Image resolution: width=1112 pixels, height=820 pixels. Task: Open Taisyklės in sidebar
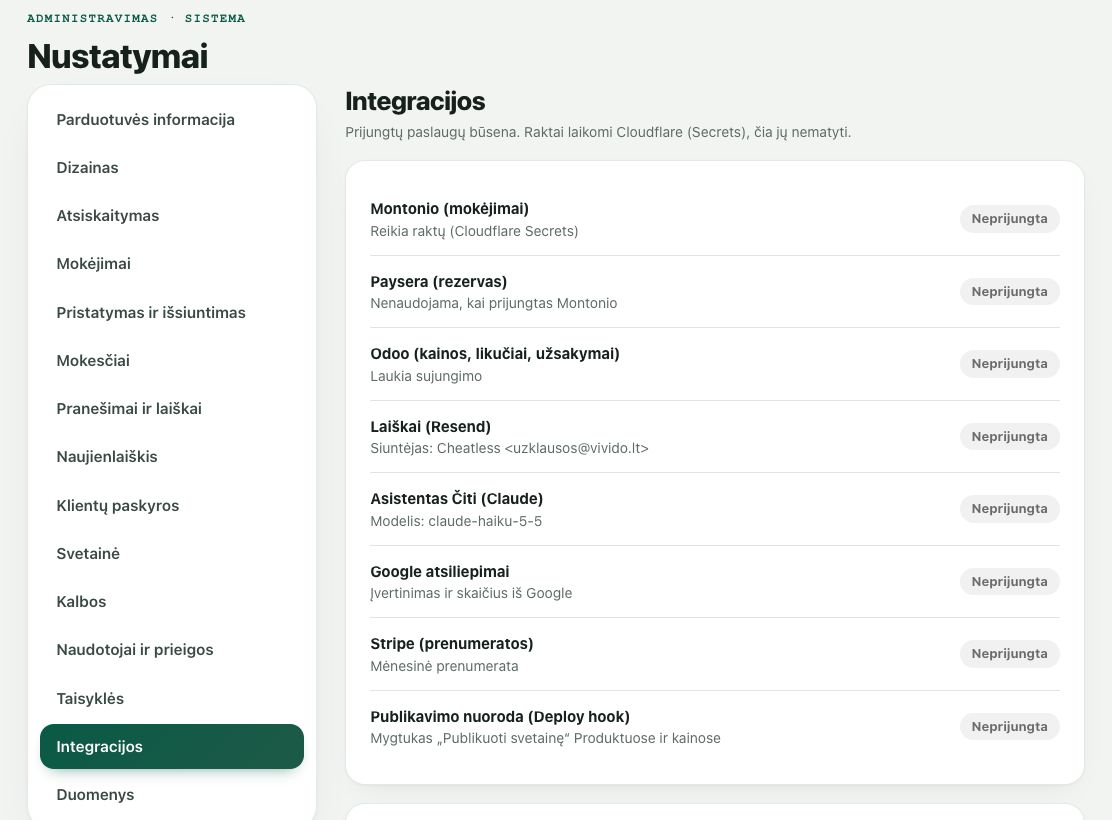[172, 699]
